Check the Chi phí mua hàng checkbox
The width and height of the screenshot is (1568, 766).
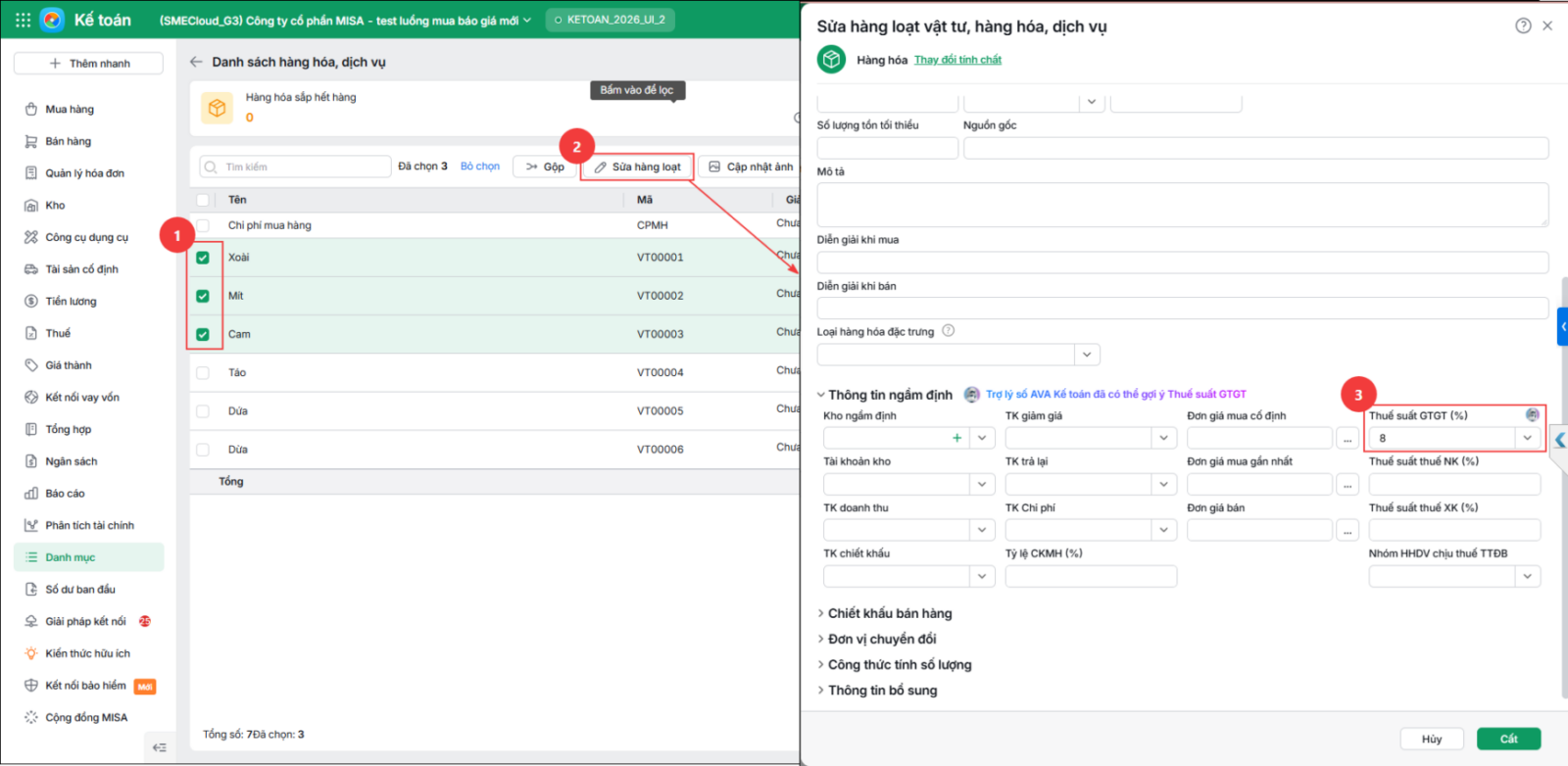[203, 225]
